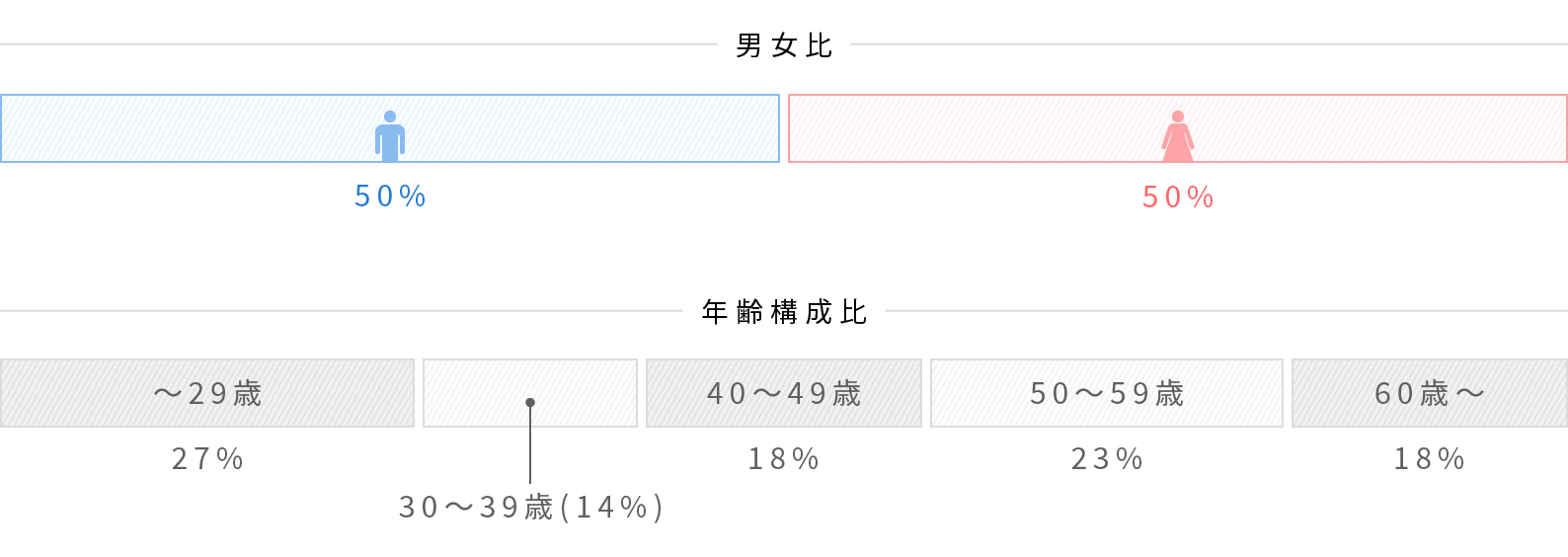Image resolution: width=1568 pixels, height=557 pixels.
Task: Select the 18% value under 60歳〜
Action: (x=1430, y=459)
